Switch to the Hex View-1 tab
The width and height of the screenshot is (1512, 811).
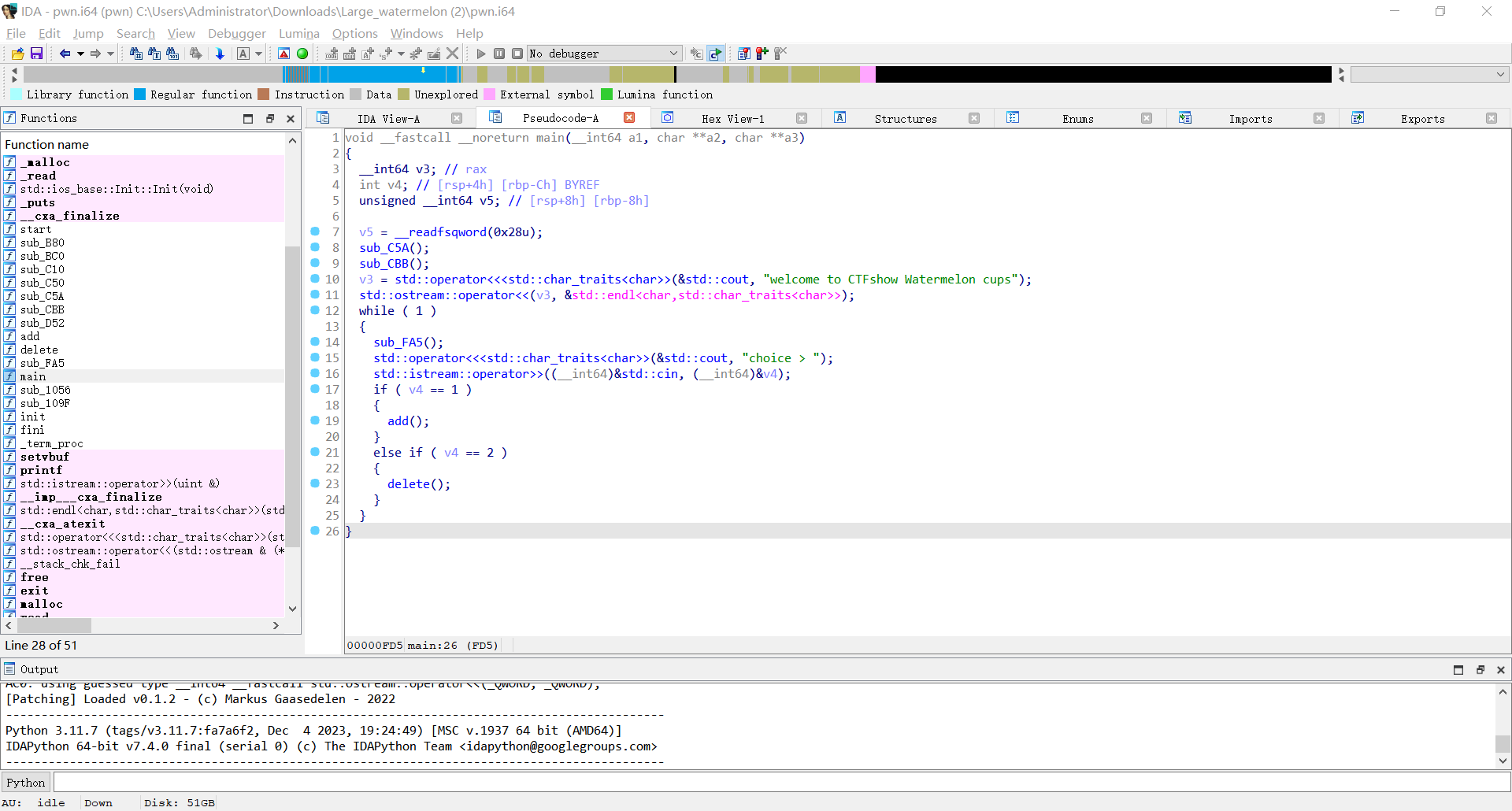732,118
